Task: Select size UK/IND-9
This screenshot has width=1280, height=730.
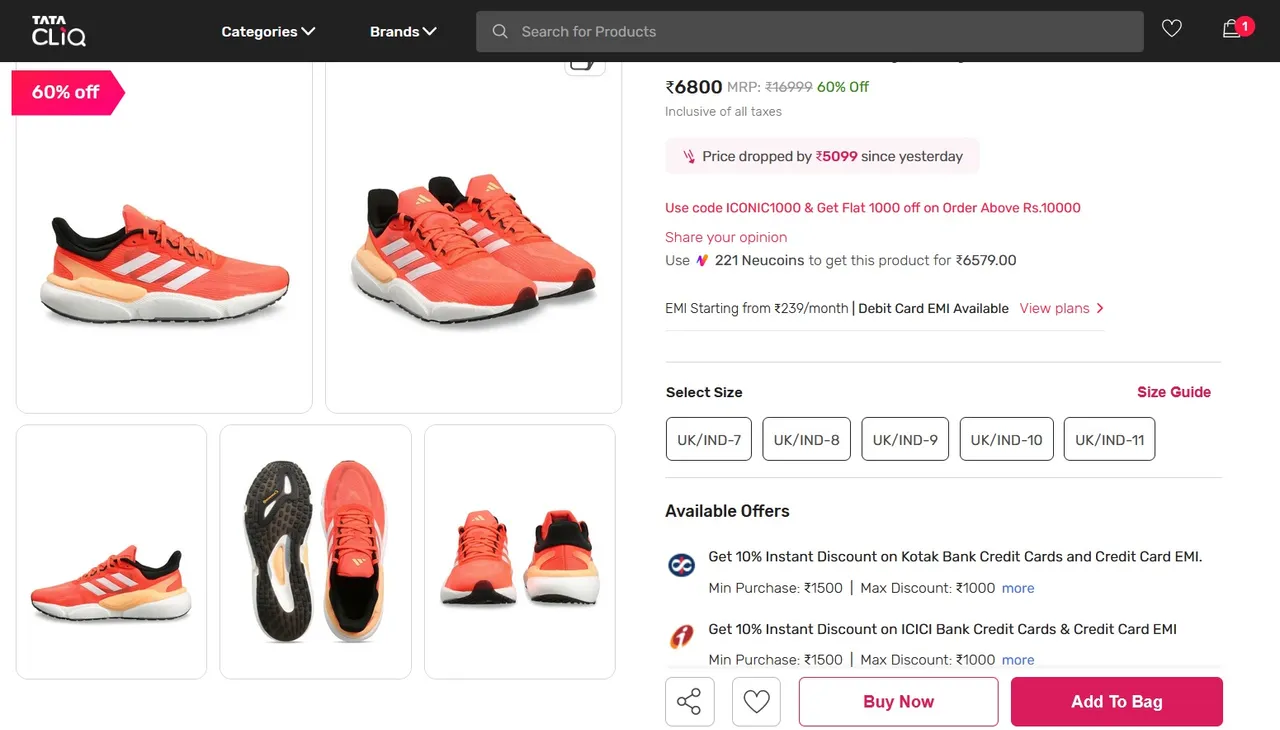Action: (905, 439)
